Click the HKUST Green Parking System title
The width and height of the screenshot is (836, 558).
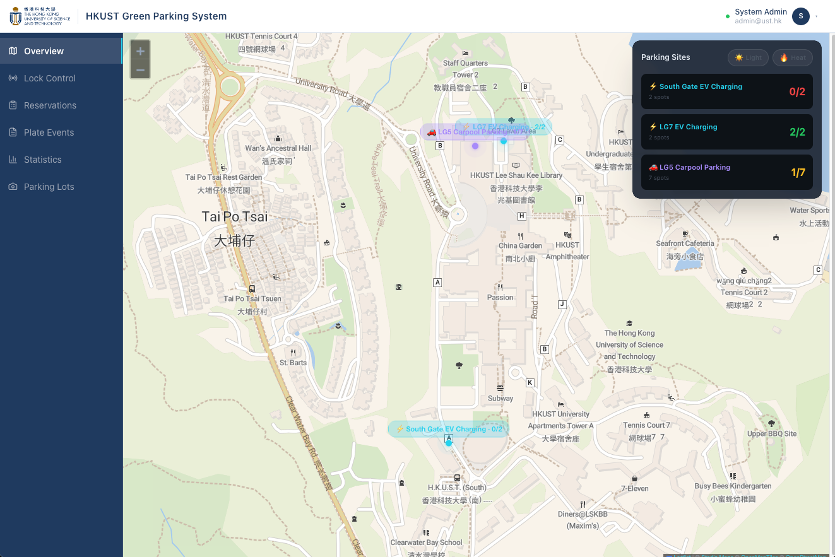pos(156,16)
